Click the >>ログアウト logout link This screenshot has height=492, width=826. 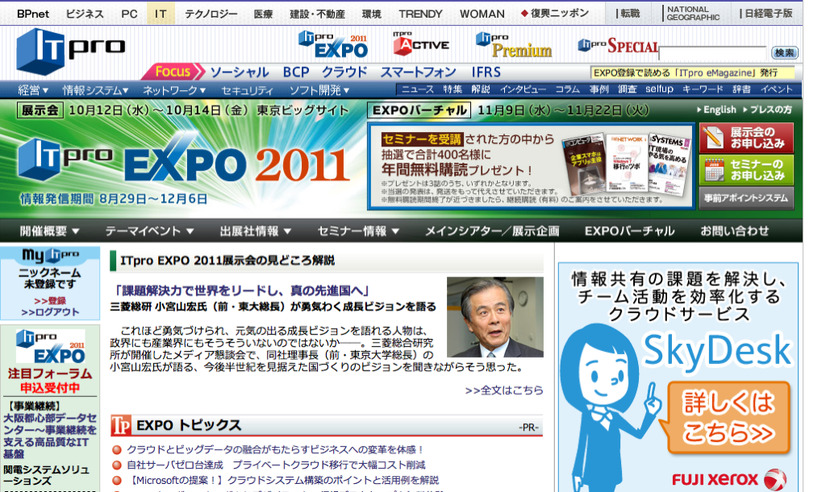(50, 312)
